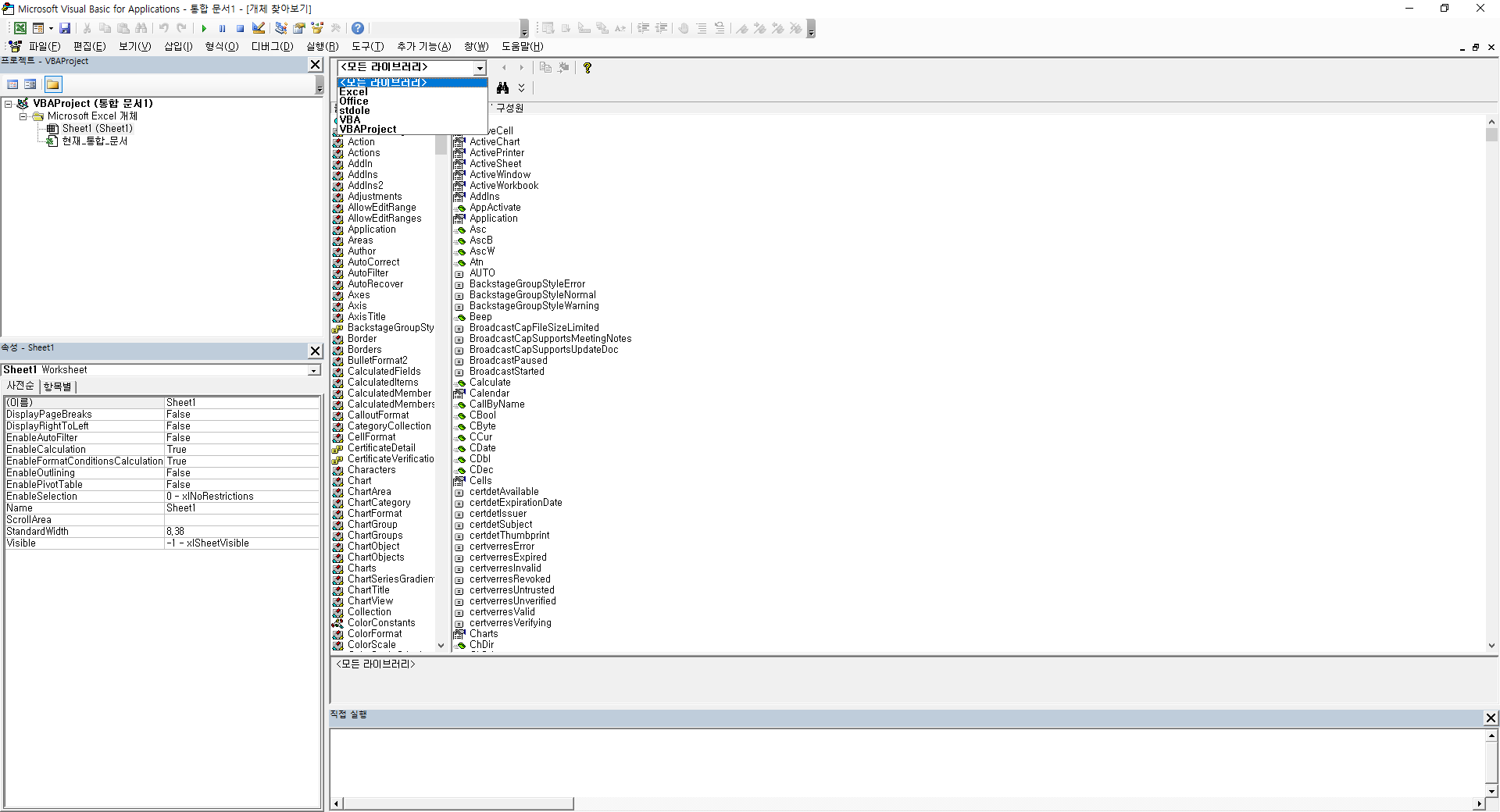Click the blue Help question mark icon
The height and width of the screenshot is (812, 1500).
[x=358, y=28]
